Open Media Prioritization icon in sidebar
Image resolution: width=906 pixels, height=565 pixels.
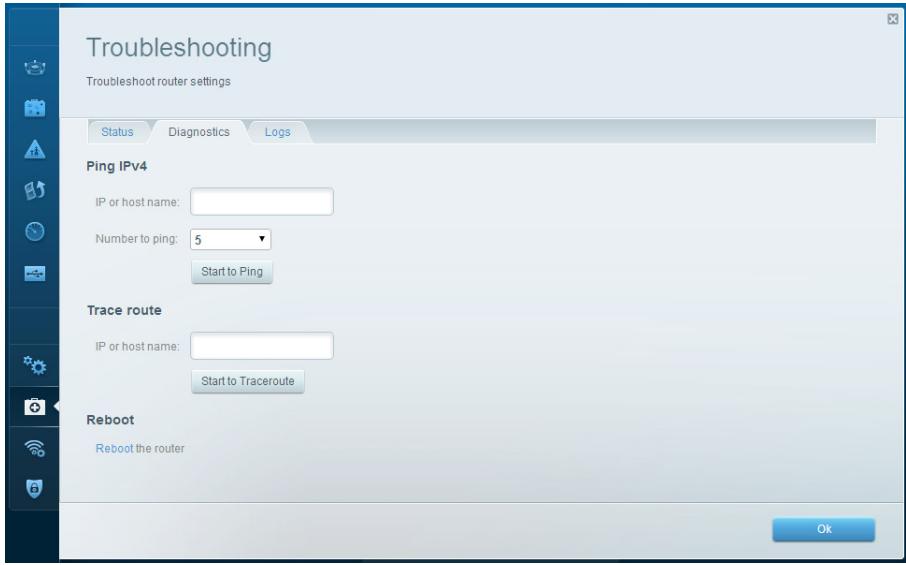[35, 190]
